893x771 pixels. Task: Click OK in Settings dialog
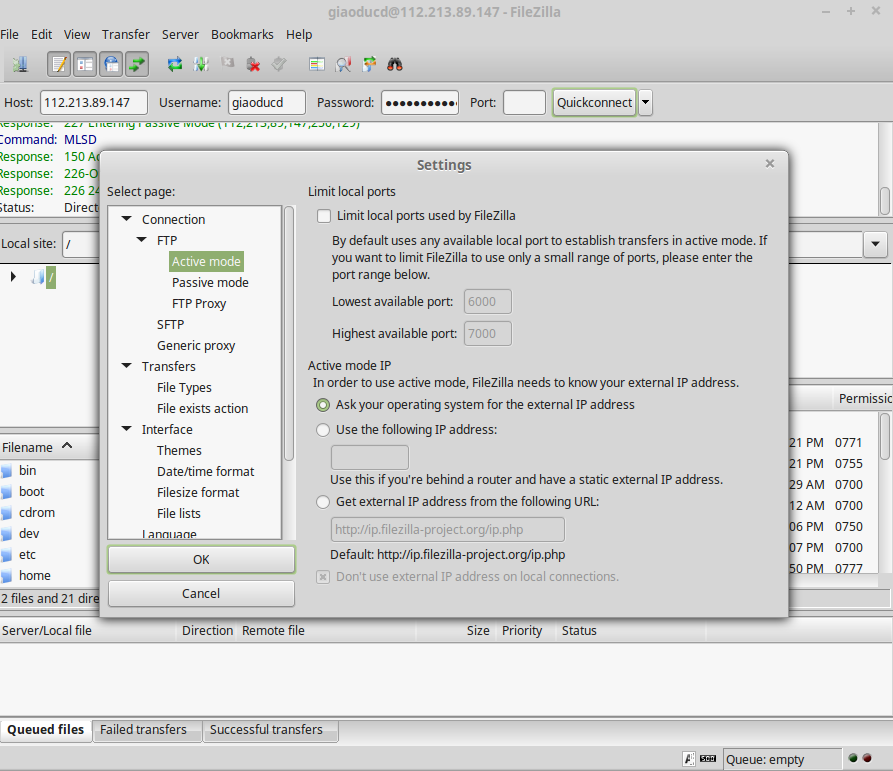(x=201, y=560)
